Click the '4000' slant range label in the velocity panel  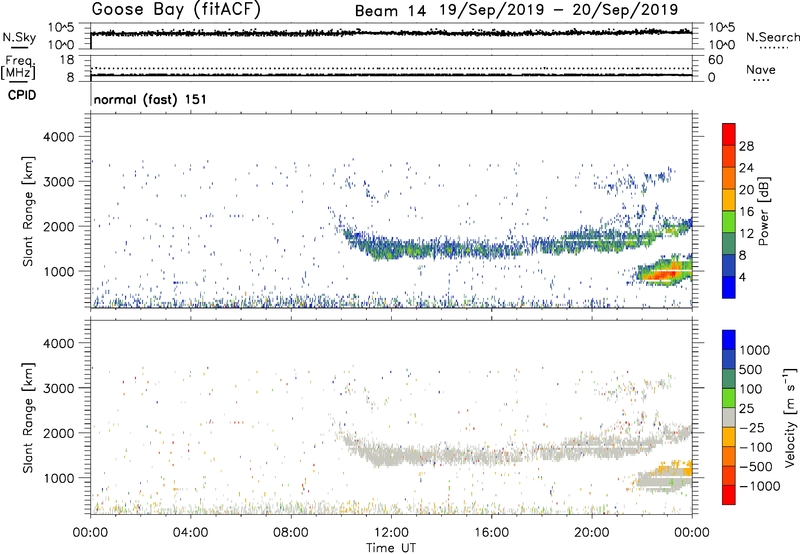[x=59, y=343]
